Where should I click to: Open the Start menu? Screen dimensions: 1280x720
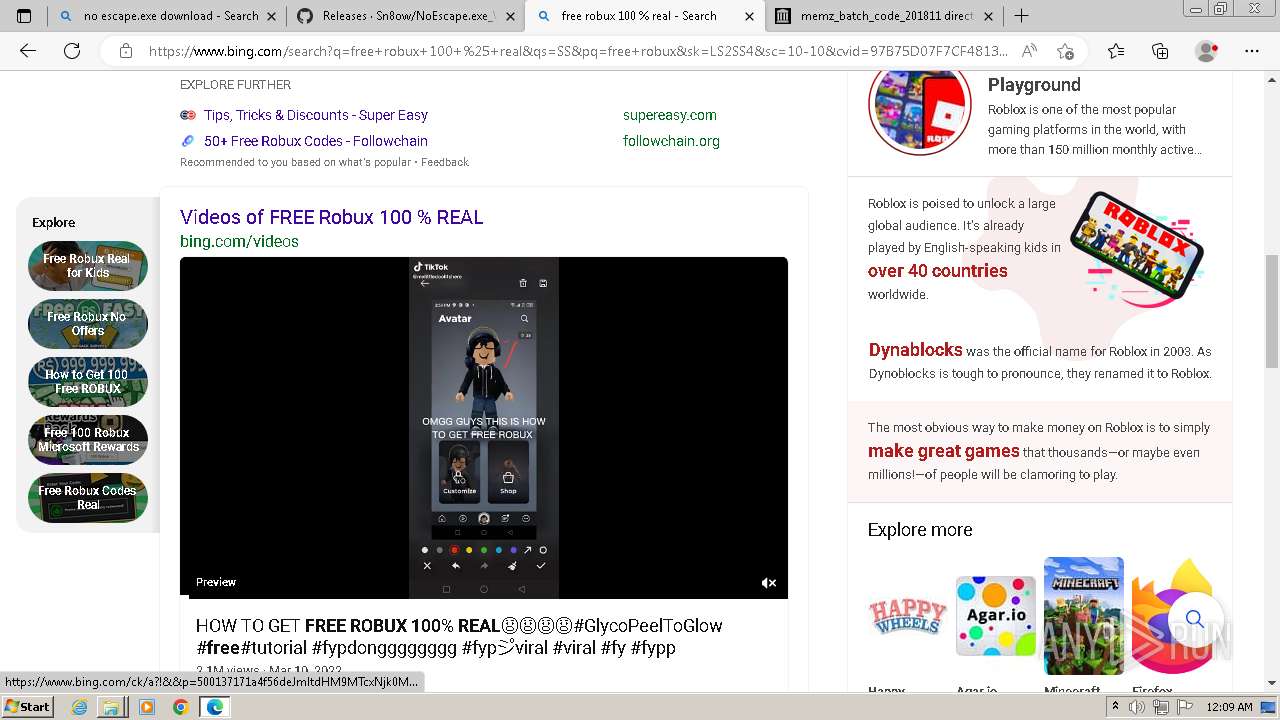27,707
